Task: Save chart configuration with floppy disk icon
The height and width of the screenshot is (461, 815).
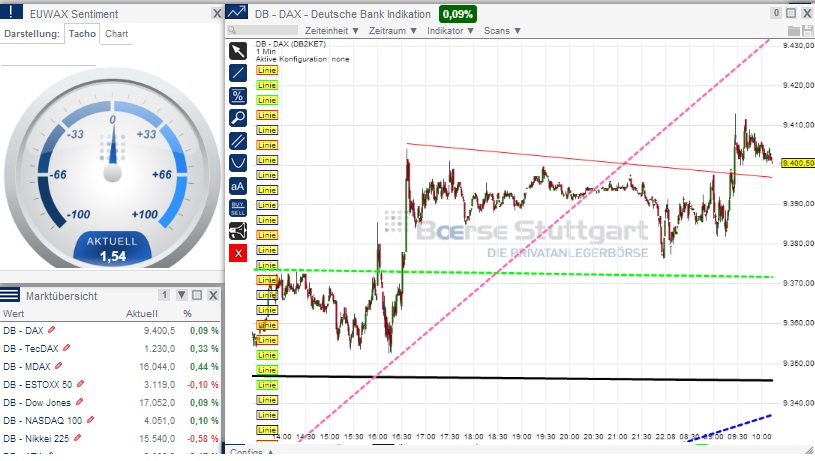Action: [x=808, y=31]
